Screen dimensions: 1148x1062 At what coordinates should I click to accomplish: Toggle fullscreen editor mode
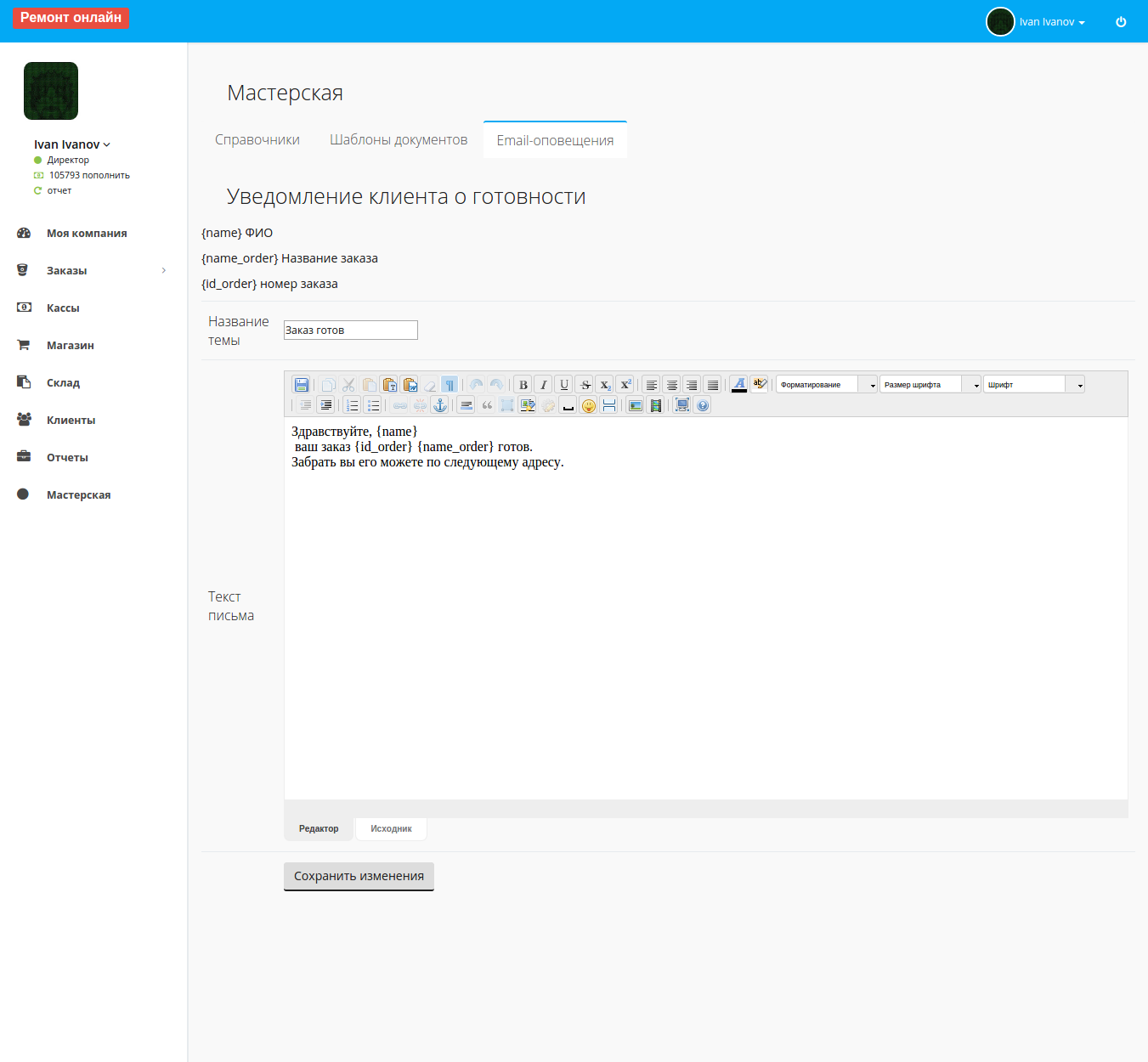[x=681, y=405]
